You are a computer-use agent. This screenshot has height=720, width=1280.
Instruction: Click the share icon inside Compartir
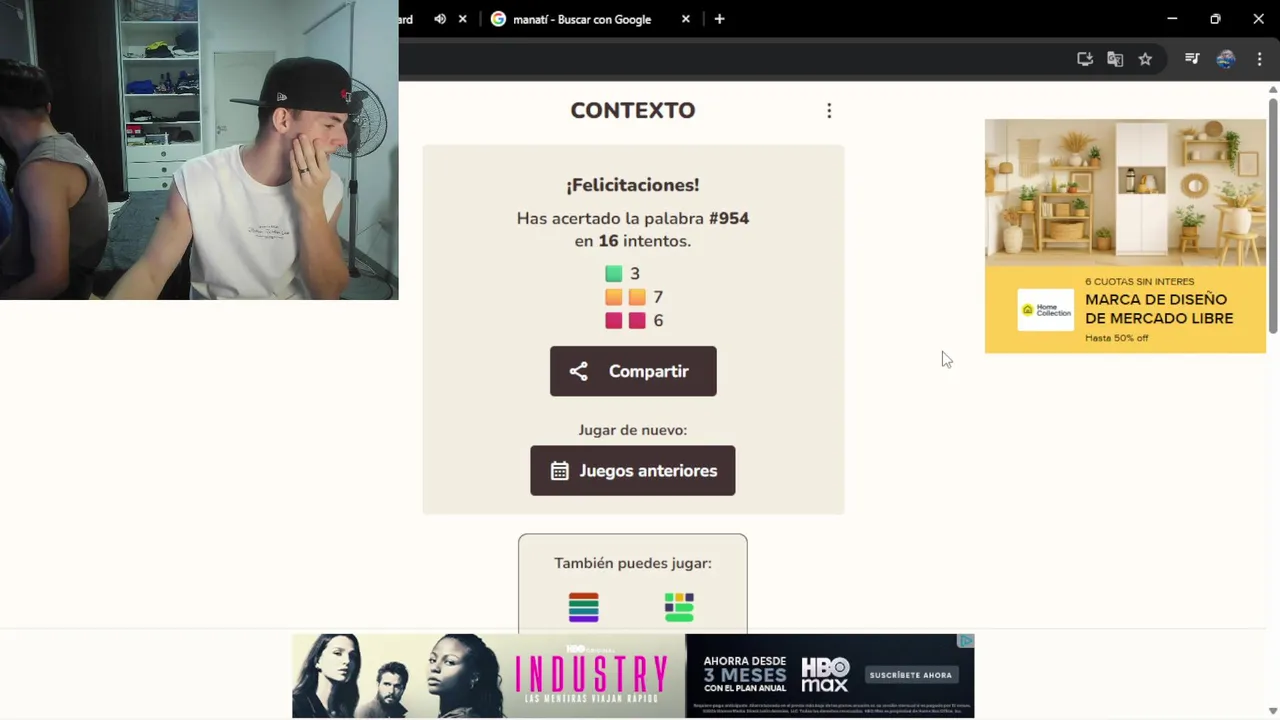(x=579, y=371)
